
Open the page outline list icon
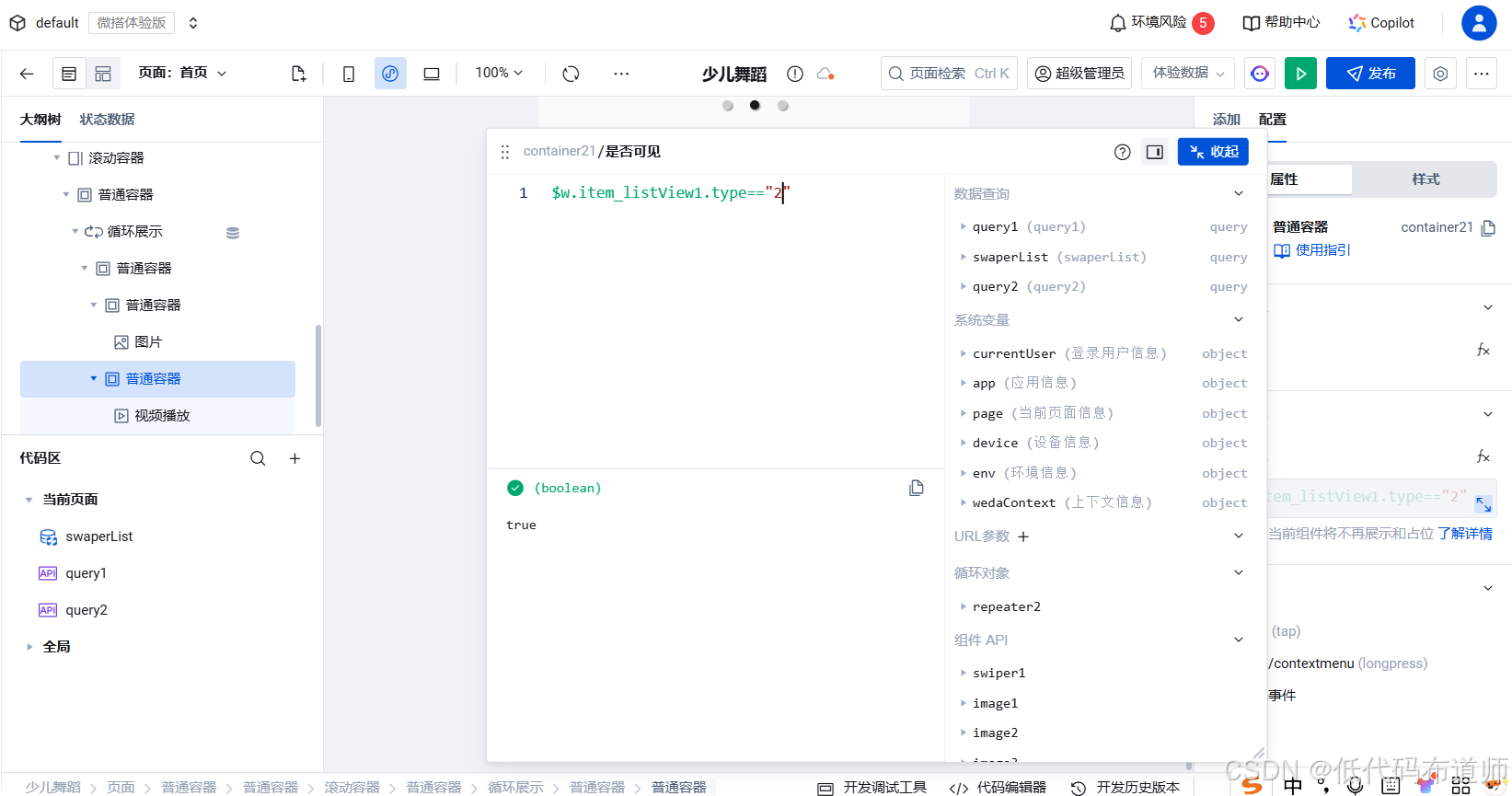point(69,74)
